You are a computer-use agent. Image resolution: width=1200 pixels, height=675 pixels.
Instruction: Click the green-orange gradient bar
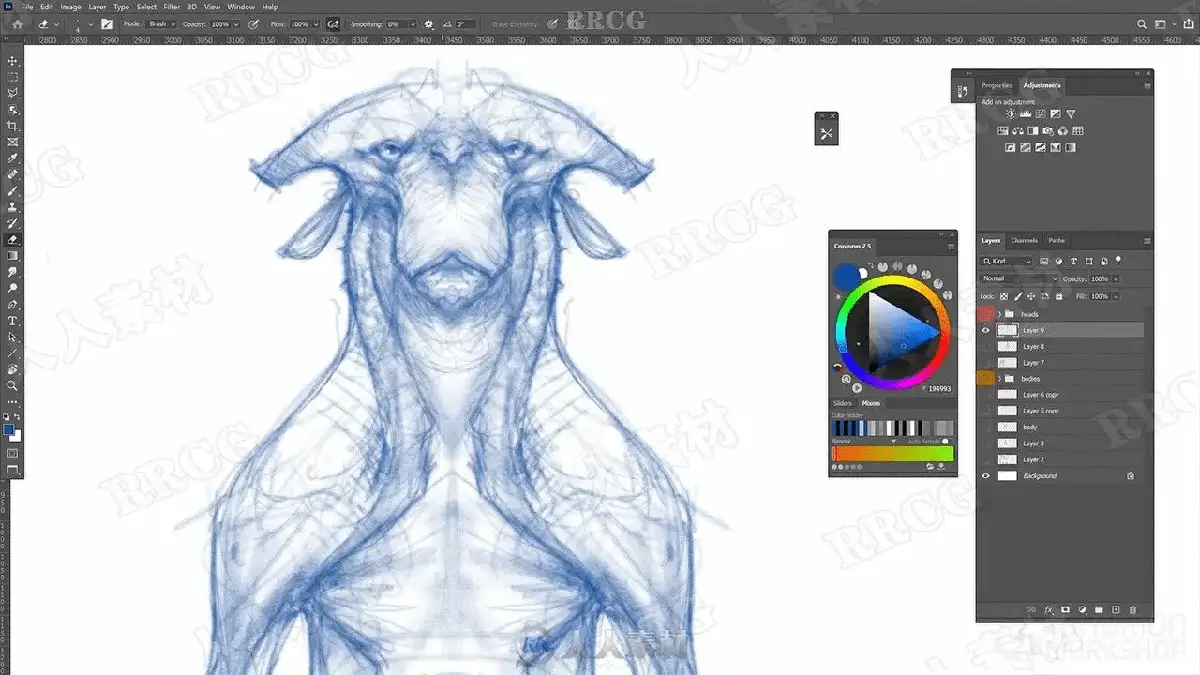tap(893, 453)
